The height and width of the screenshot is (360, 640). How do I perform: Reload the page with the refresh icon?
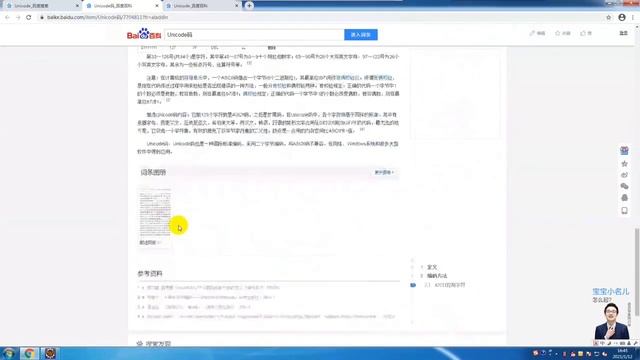point(29,18)
